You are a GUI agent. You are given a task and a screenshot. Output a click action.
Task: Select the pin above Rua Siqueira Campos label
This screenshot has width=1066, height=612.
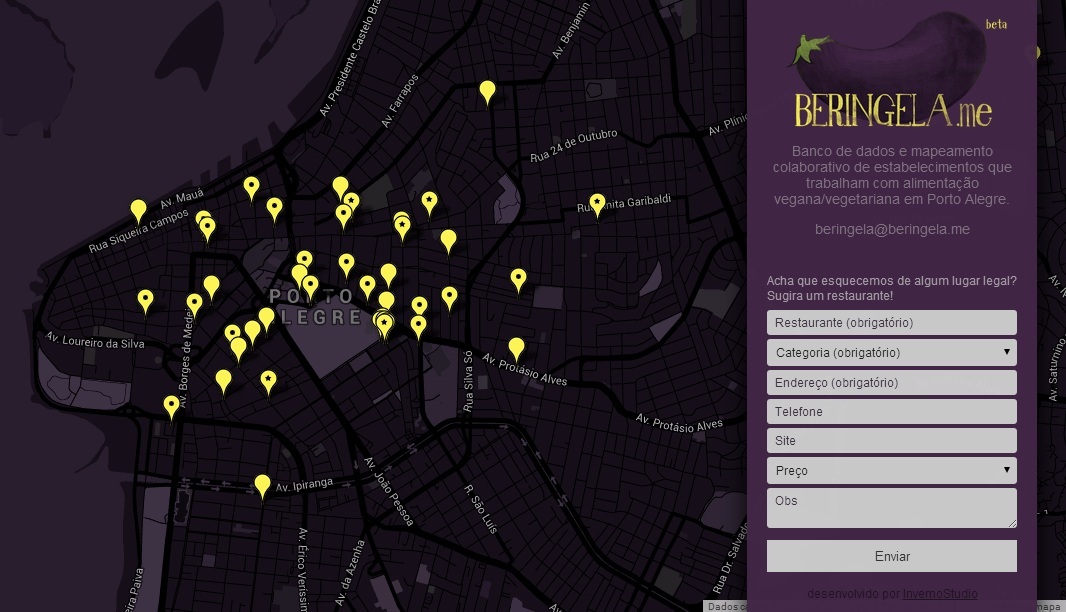coord(138,210)
